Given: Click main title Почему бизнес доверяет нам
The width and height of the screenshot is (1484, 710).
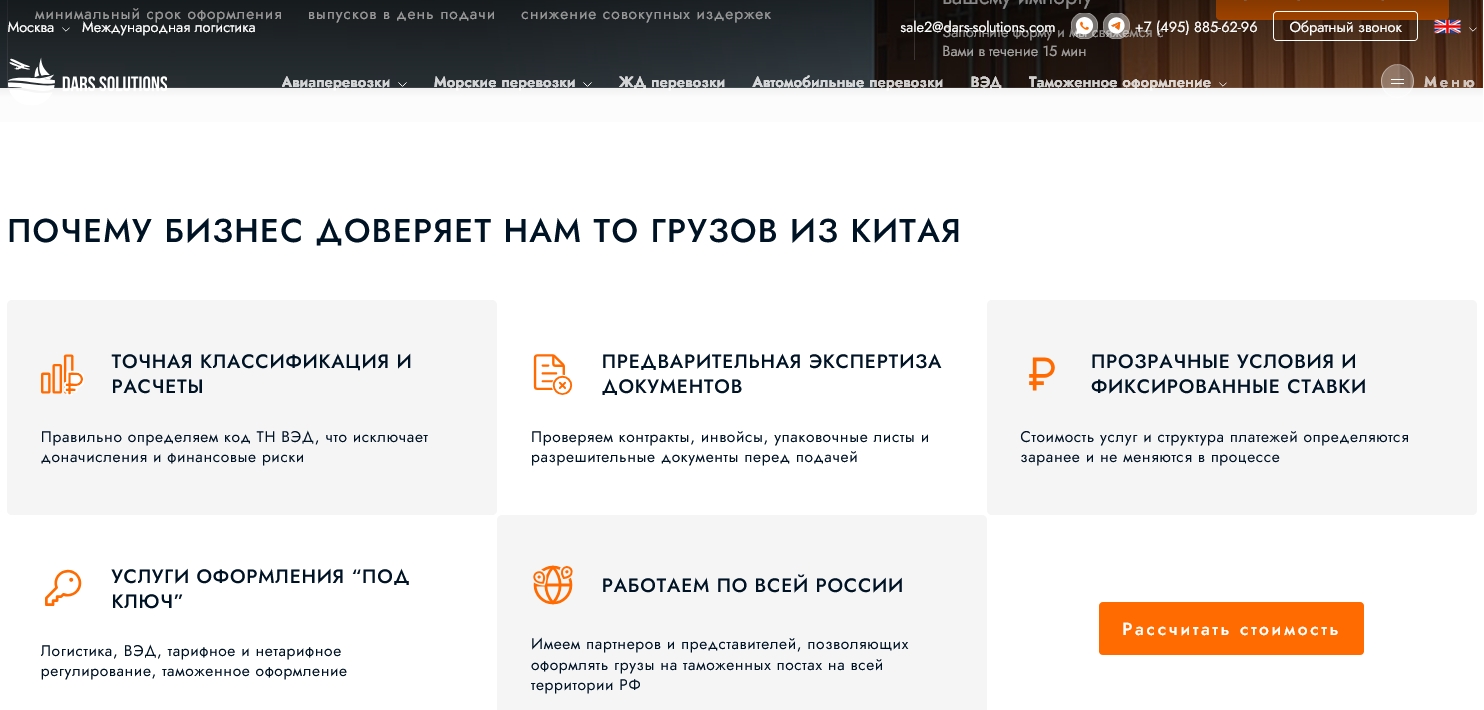Looking at the screenshot, I should [x=484, y=231].
